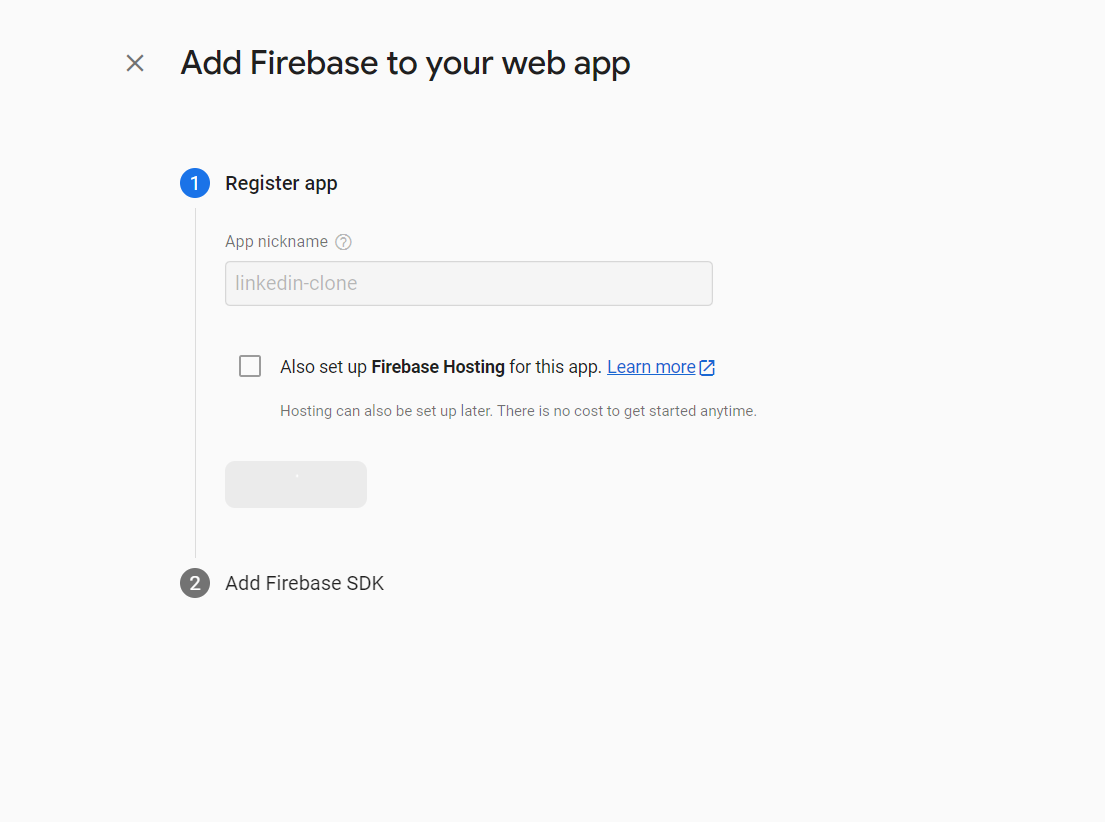Screen dimensions: 1105x822
Task: Expand the Add Firebase SDK step
Action: (x=304, y=583)
